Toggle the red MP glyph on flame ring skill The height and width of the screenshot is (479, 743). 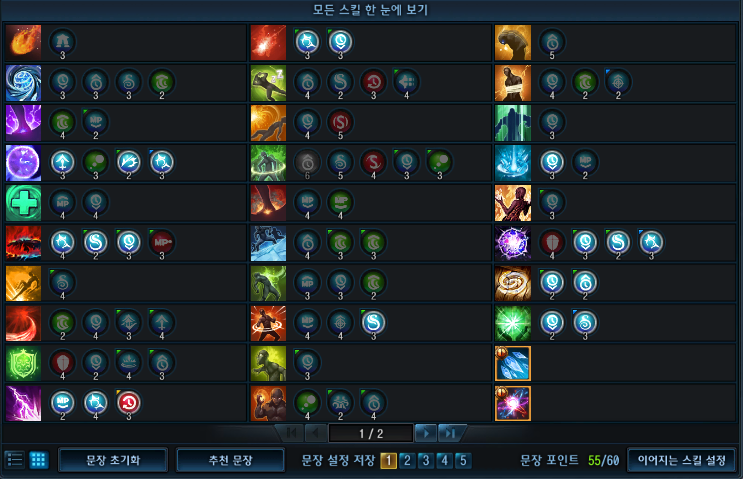click(x=162, y=242)
